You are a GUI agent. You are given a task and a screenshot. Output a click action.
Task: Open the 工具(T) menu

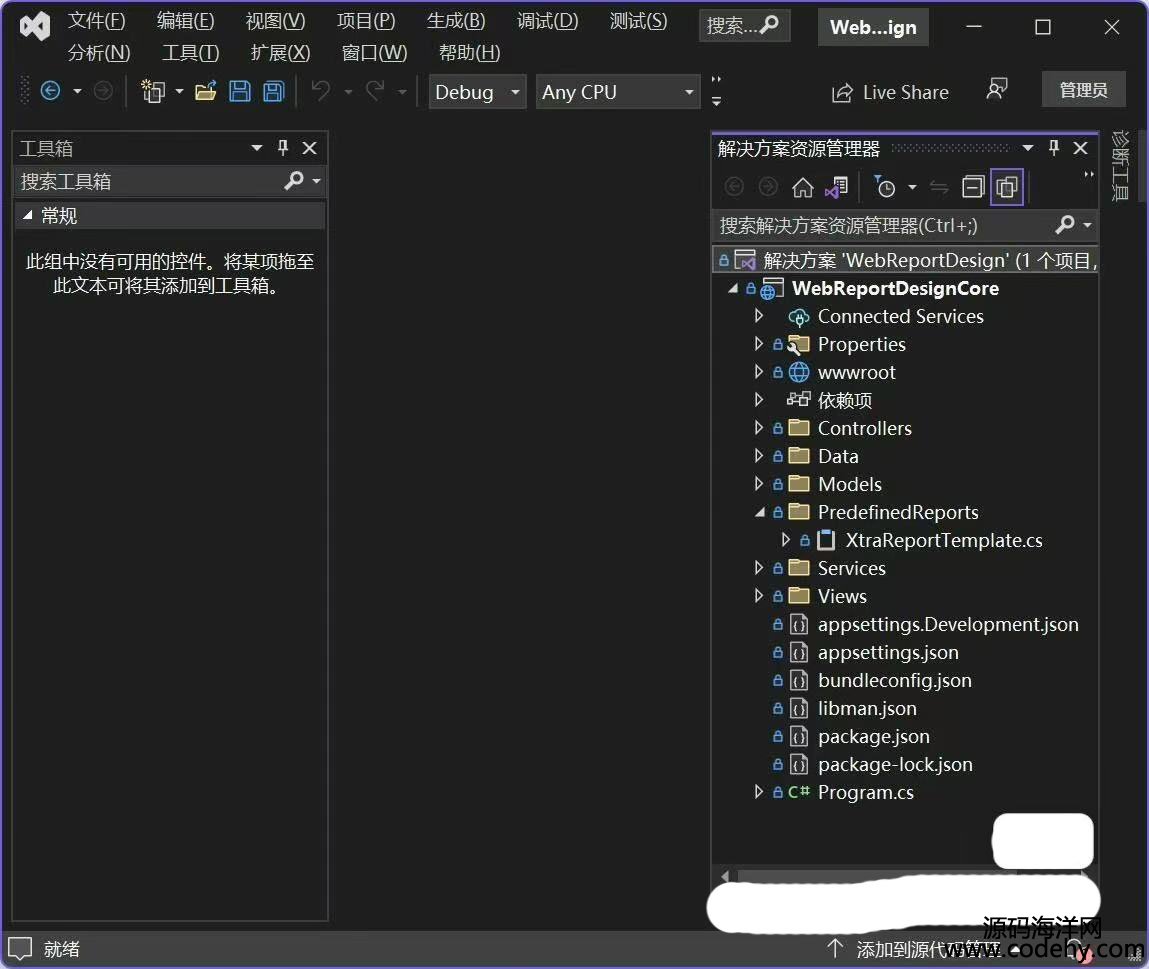pyautogui.click(x=191, y=53)
